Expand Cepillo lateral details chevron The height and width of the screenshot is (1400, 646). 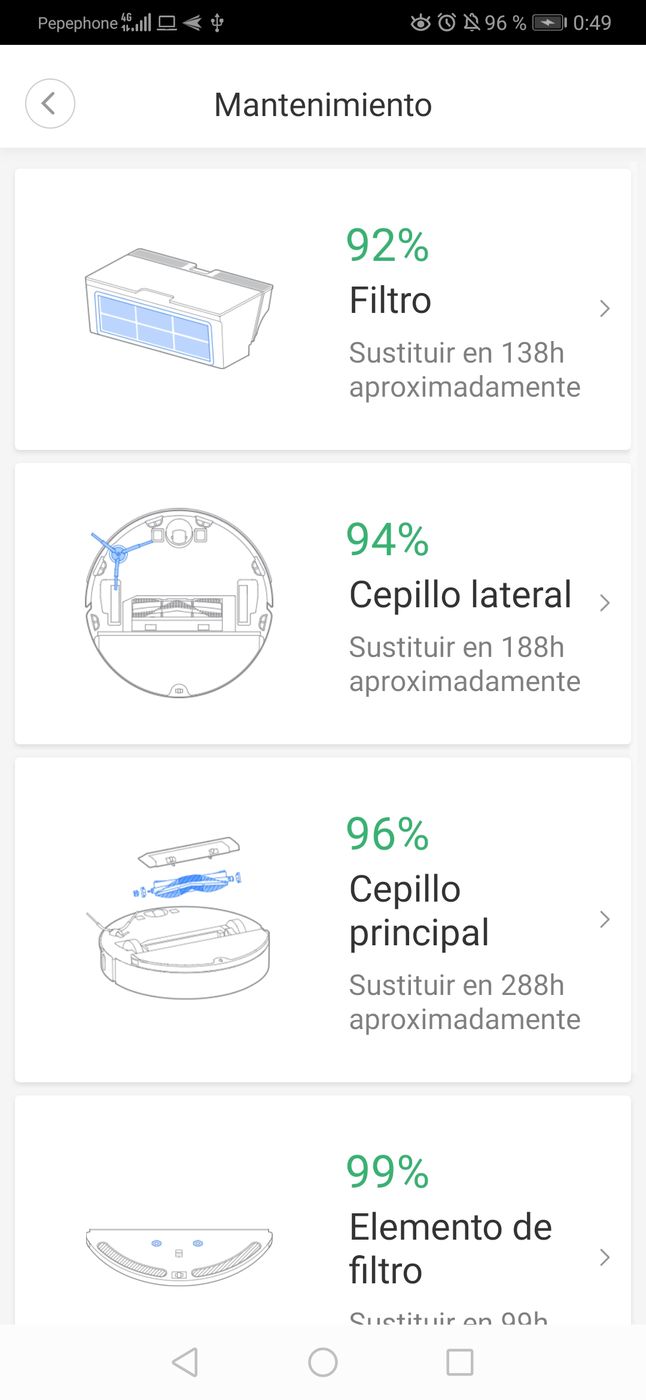point(604,603)
